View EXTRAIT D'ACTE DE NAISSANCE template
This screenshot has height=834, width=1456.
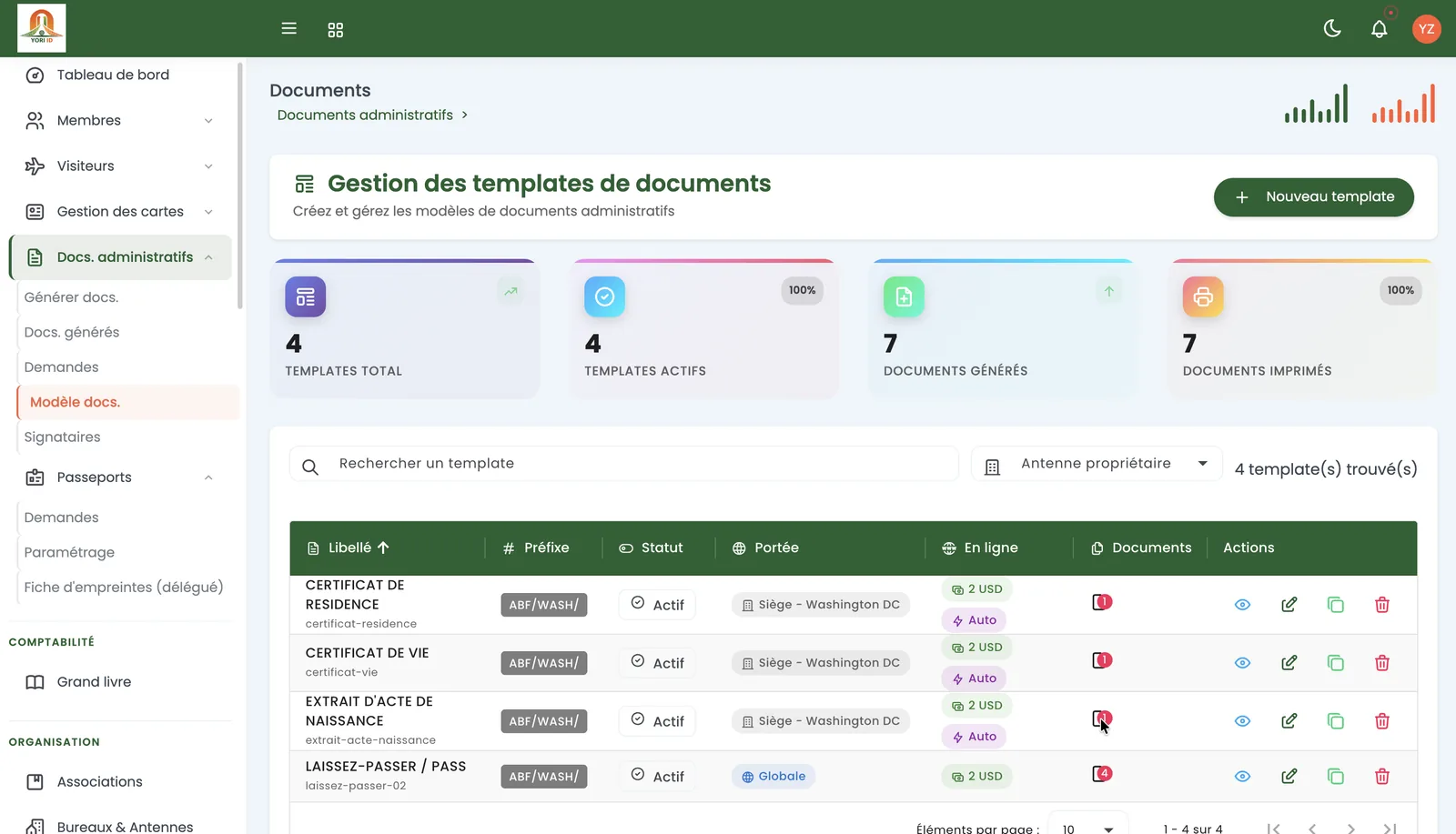[1242, 721]
